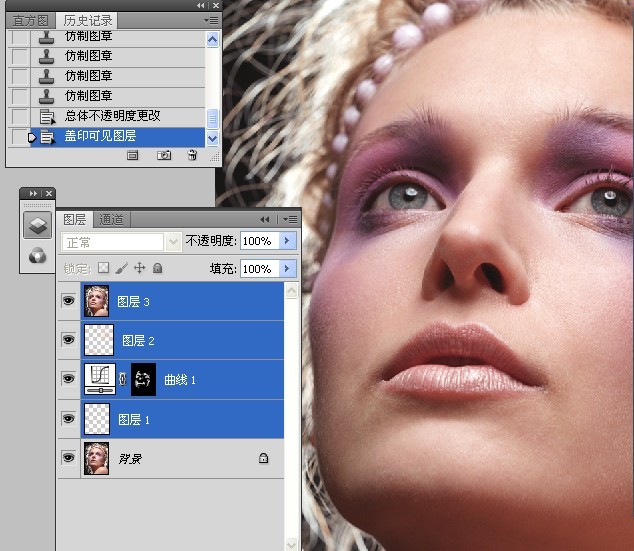Select the 图层 2 layer name
Viewport: 634px width, 551px height.
pyautogui.click(x=138, y=340)
